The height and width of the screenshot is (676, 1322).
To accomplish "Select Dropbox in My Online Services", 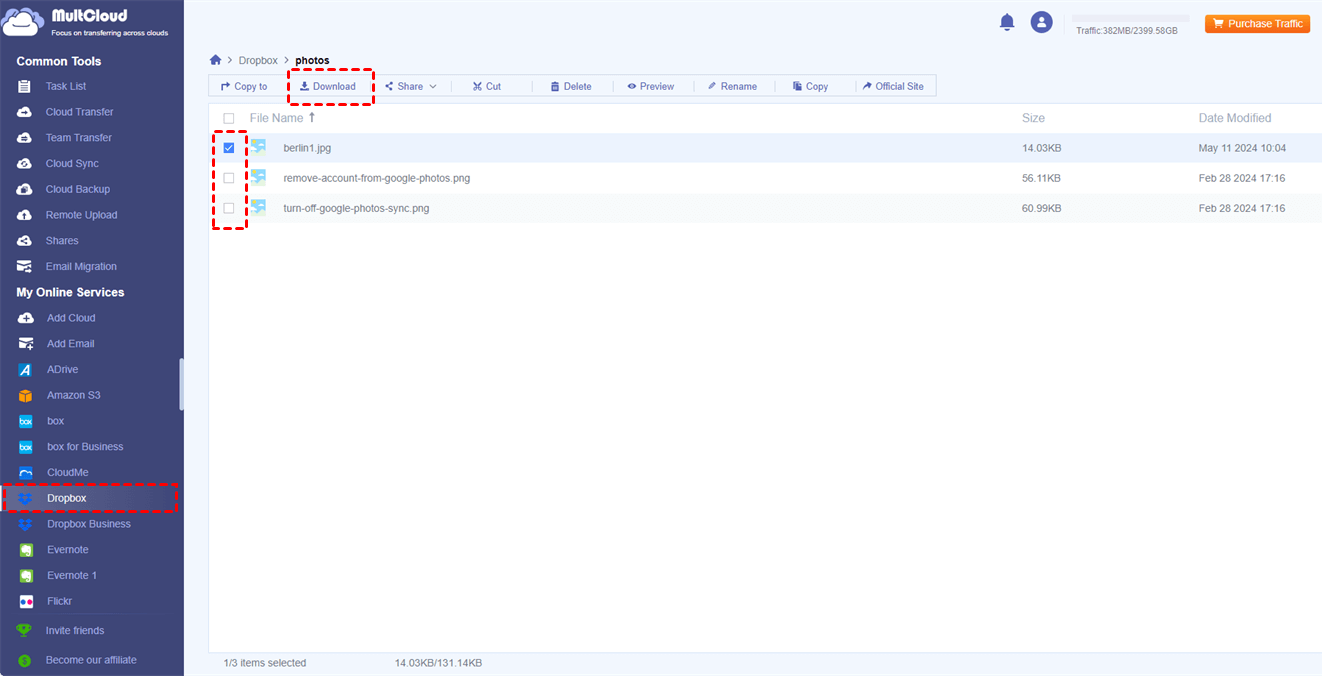I will (92, 498).
